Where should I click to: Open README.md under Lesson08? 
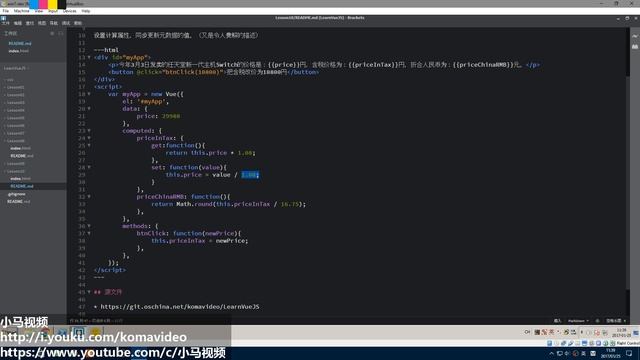click(22, 156)
